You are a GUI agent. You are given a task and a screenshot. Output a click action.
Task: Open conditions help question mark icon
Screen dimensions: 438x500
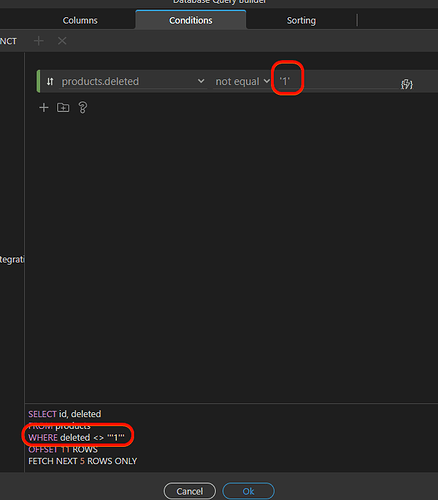(82, 107)
